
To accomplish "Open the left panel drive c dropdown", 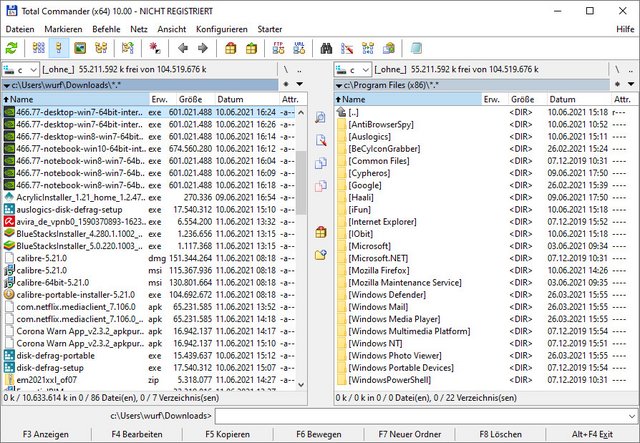I will pyautogui.click(x=21, y=70).
